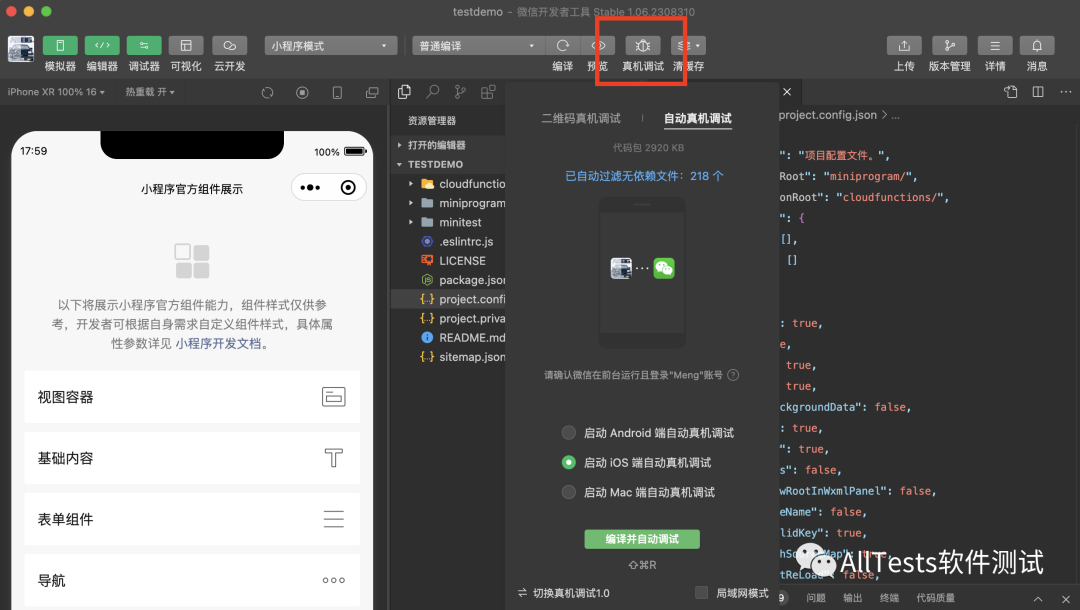
Task: Click the 预览 preview eye icon
Action: coord(597,45)
